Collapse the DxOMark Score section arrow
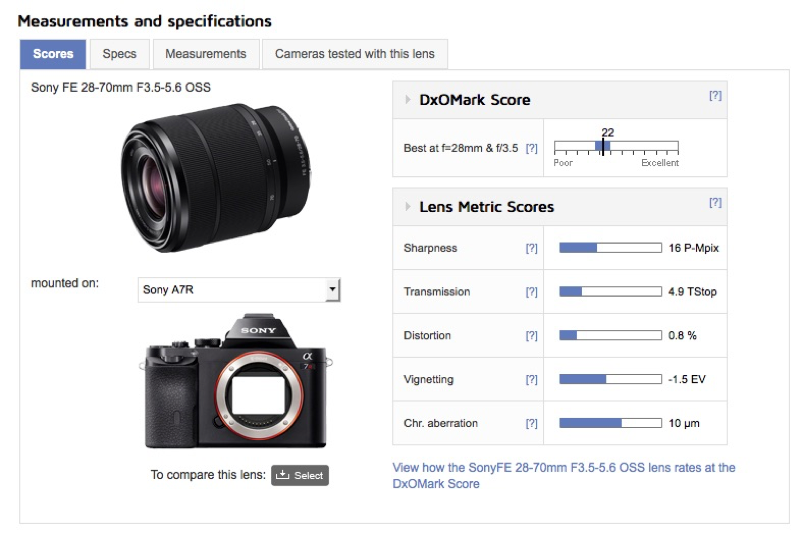This screenshot has width=803, height=533. coord(408,100)
